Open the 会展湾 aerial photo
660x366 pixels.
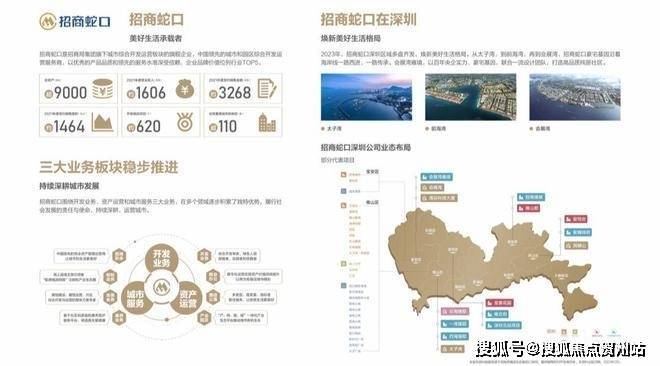coord(575,97)
